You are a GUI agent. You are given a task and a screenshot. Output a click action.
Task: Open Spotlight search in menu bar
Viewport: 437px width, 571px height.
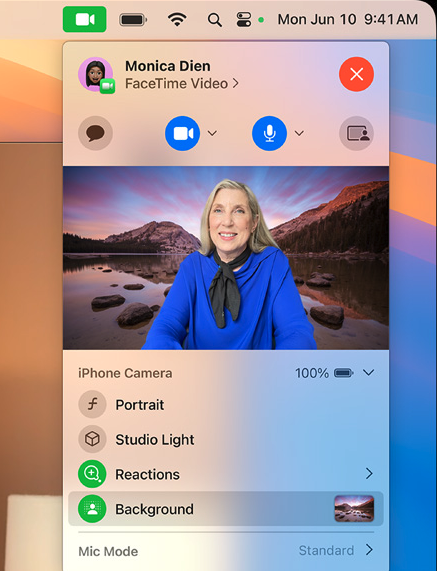click(214, 20)
